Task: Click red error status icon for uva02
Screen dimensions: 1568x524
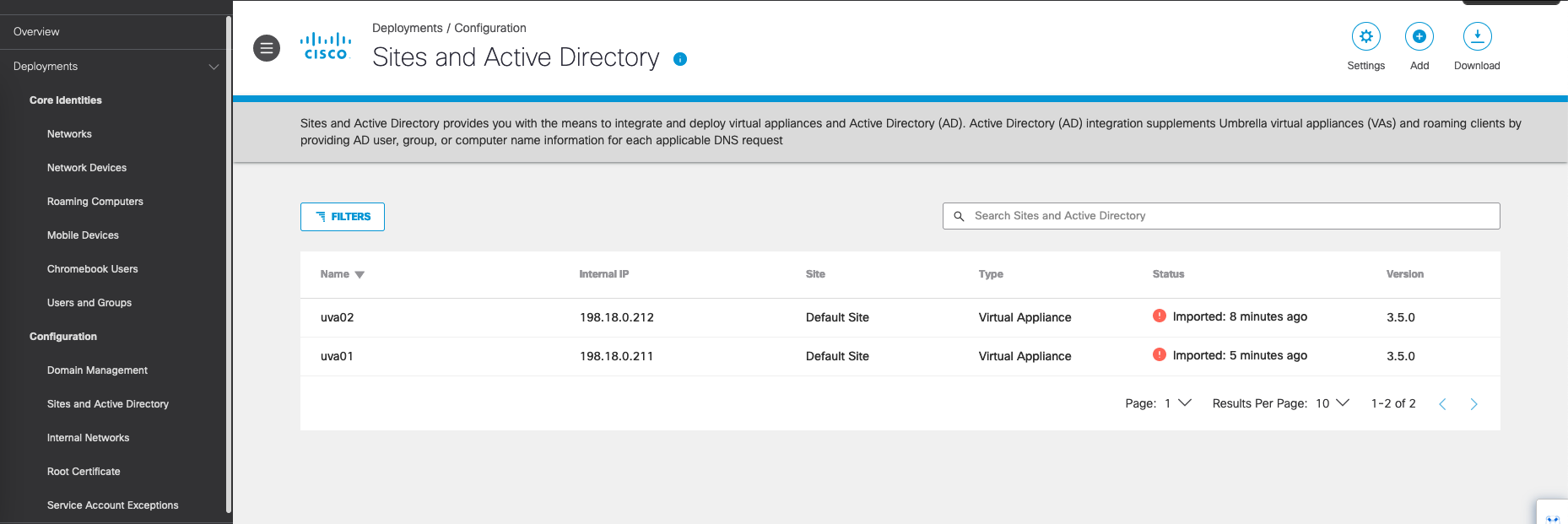Action: 1159,316
